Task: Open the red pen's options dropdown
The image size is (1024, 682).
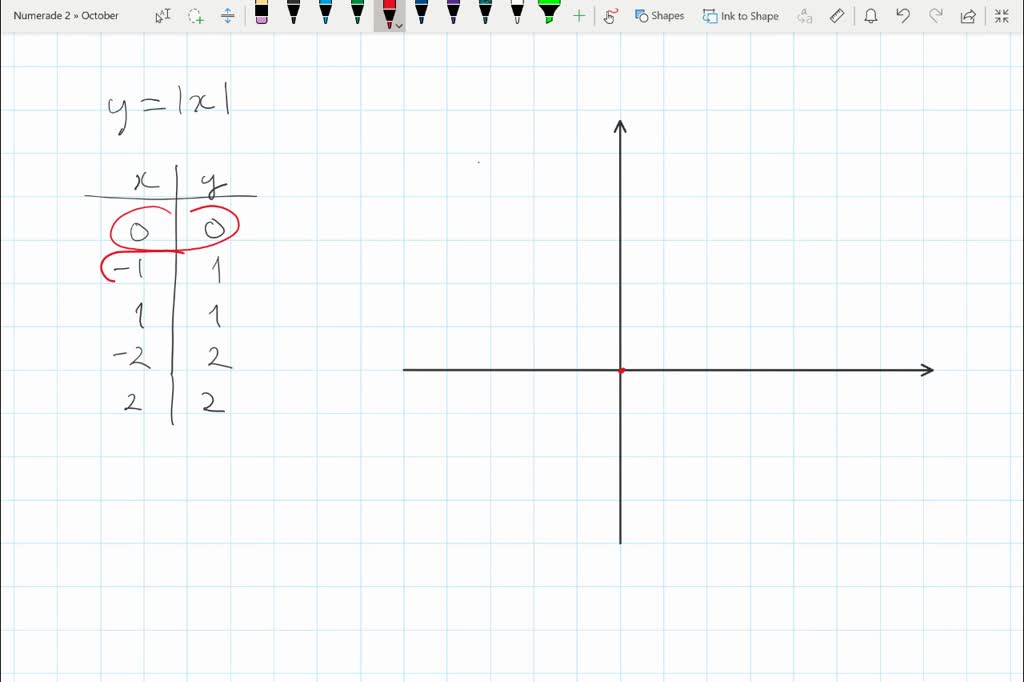Action: pos(398,26)
